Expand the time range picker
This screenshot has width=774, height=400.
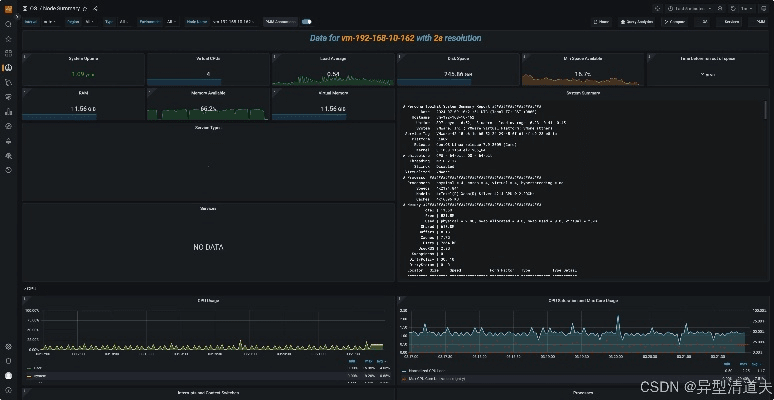click(690, 7)
